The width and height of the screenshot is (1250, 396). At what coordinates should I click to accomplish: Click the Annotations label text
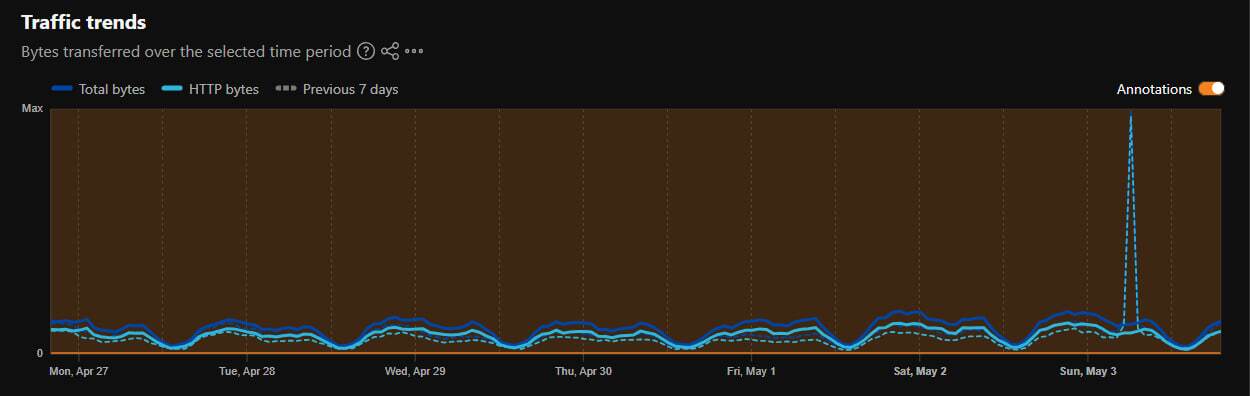(1154, 89)
